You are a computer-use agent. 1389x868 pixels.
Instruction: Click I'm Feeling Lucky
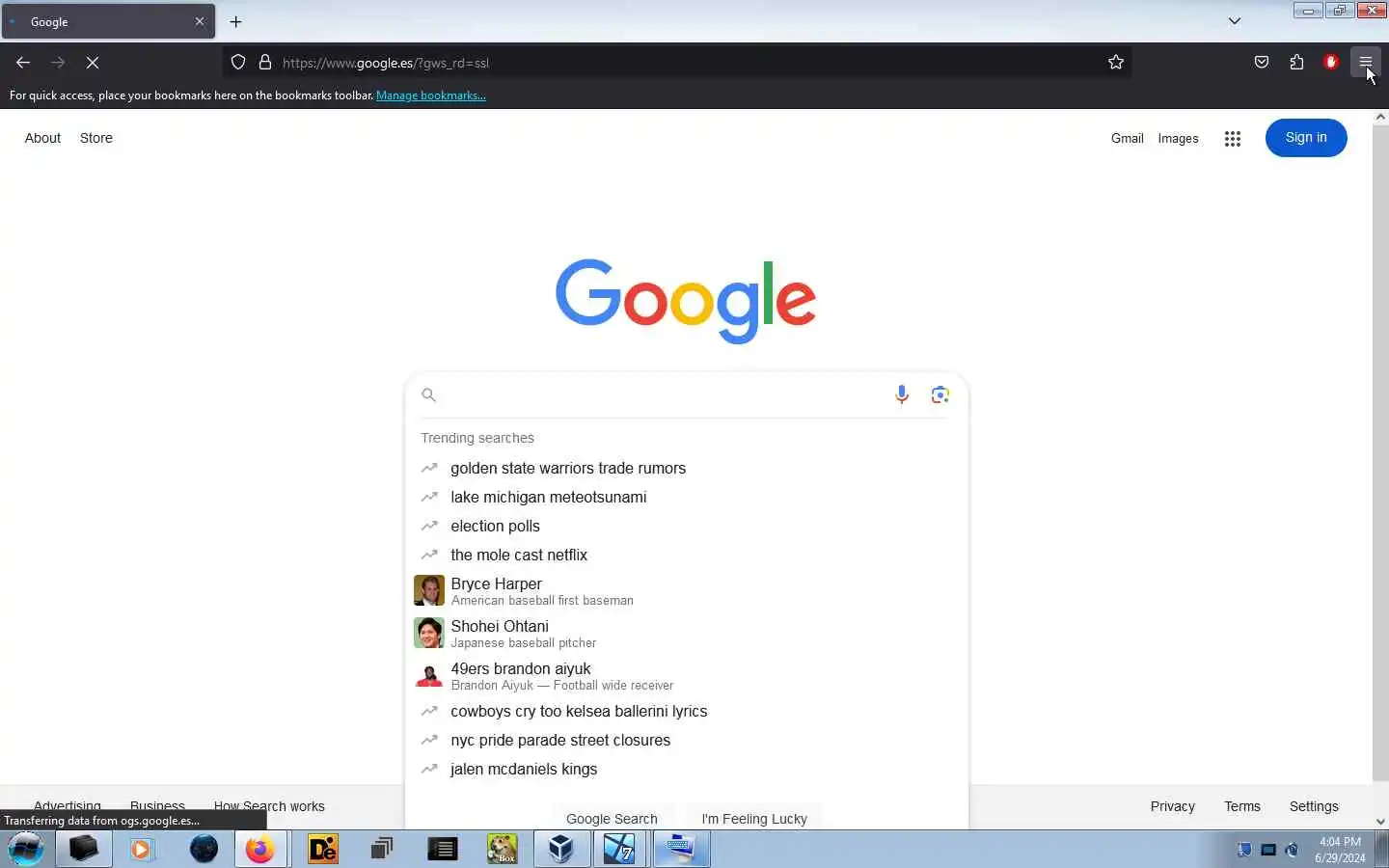point(754,818)
